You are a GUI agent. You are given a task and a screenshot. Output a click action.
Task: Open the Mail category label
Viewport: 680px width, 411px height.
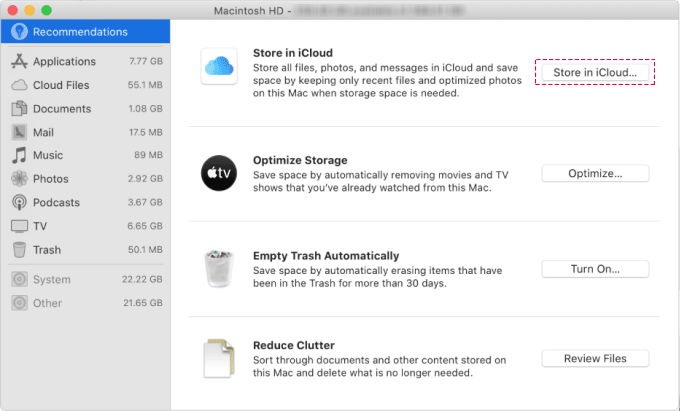[43, 132]
